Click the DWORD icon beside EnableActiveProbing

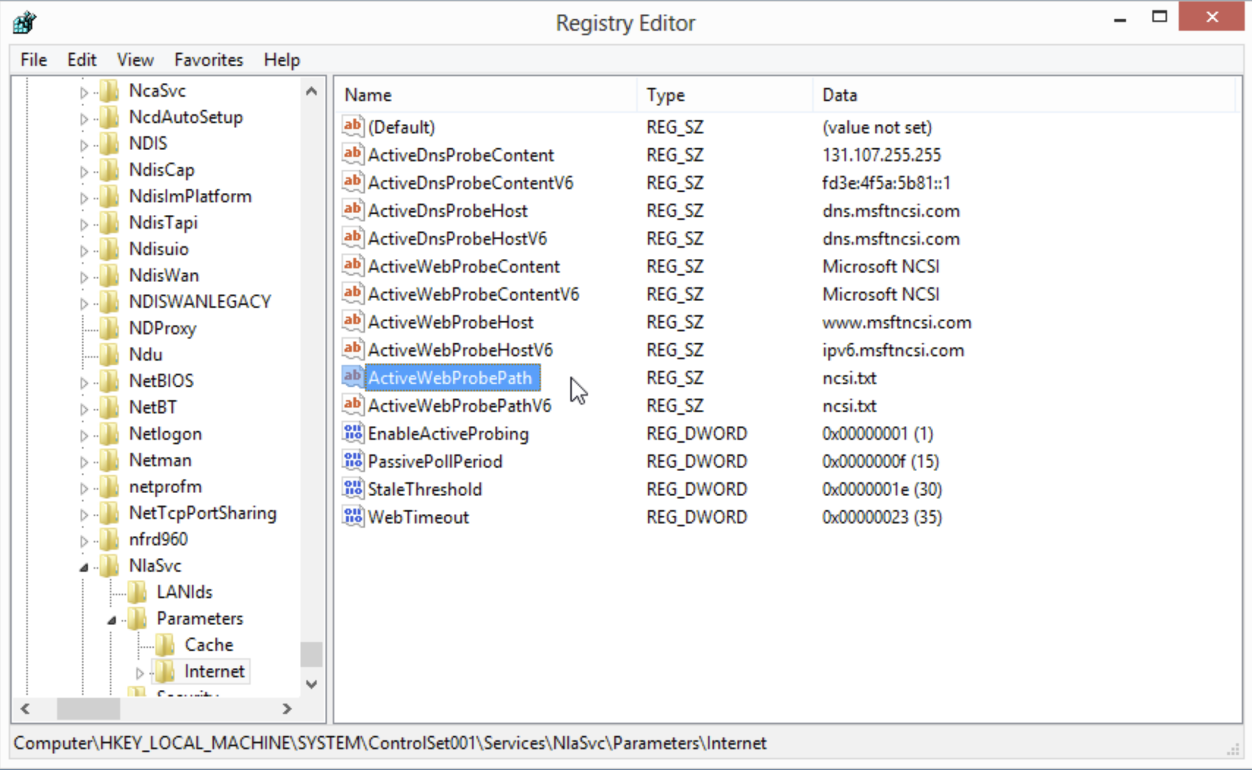point(352,433)
